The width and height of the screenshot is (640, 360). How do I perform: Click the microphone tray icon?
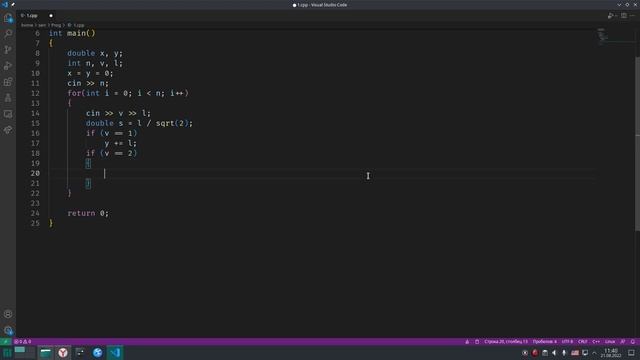[x=564, y=353]
